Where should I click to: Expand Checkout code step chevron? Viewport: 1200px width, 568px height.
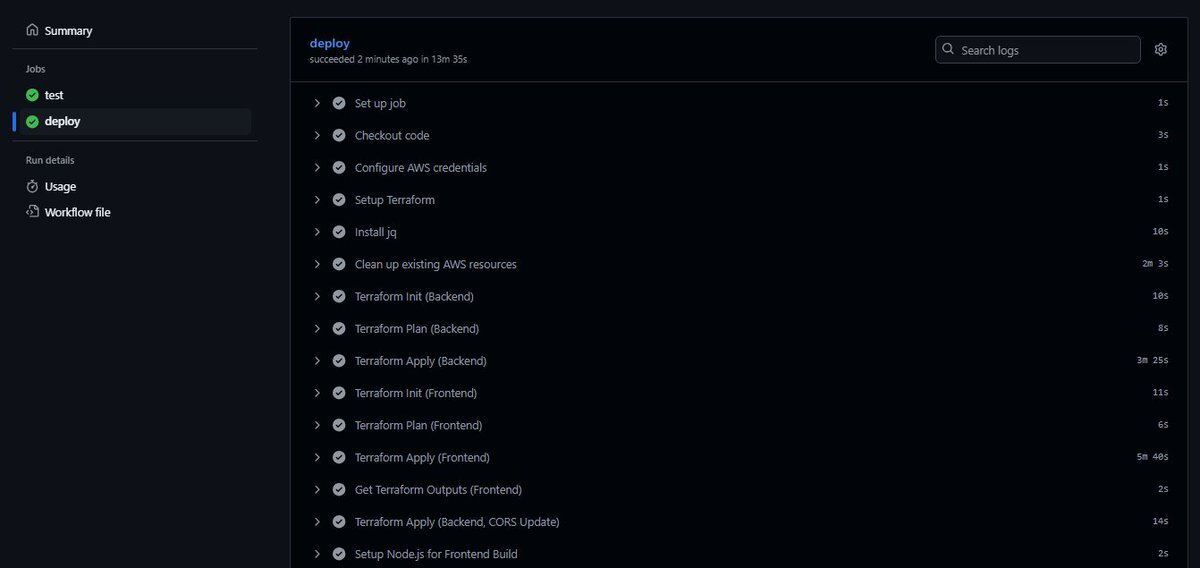click(317, 135)
